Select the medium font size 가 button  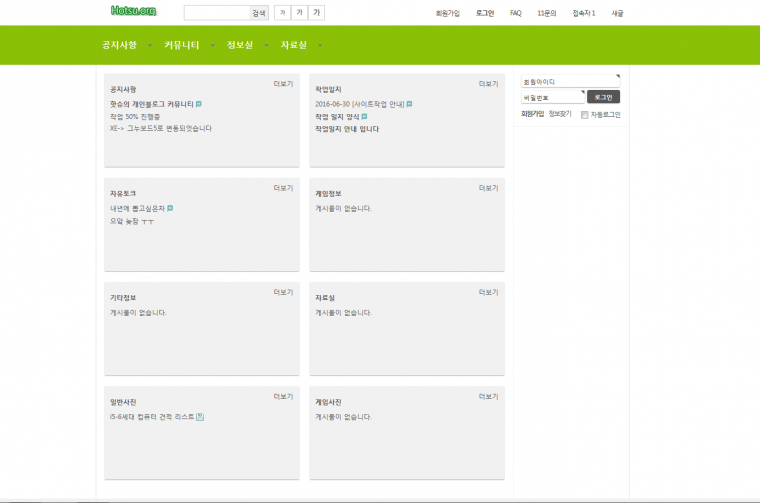299,13
